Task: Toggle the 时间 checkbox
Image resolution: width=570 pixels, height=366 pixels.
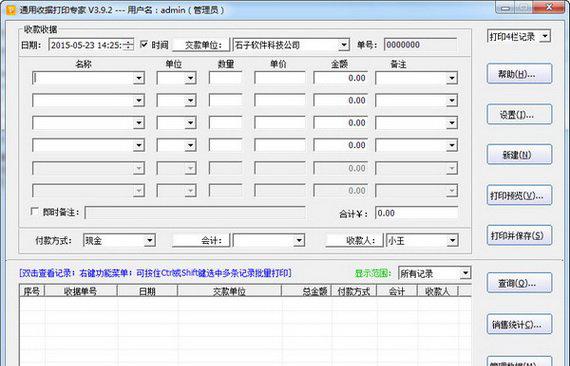Action: [144, 44]
